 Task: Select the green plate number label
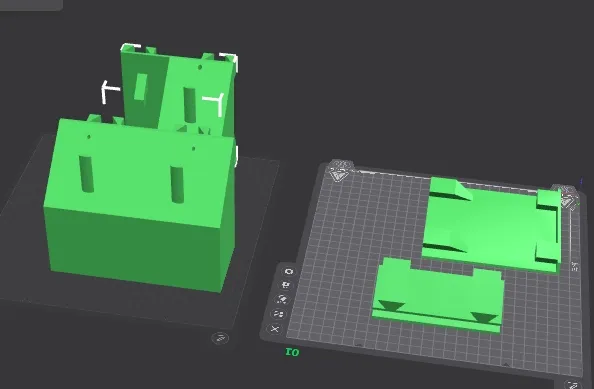[x=292, y=352]
